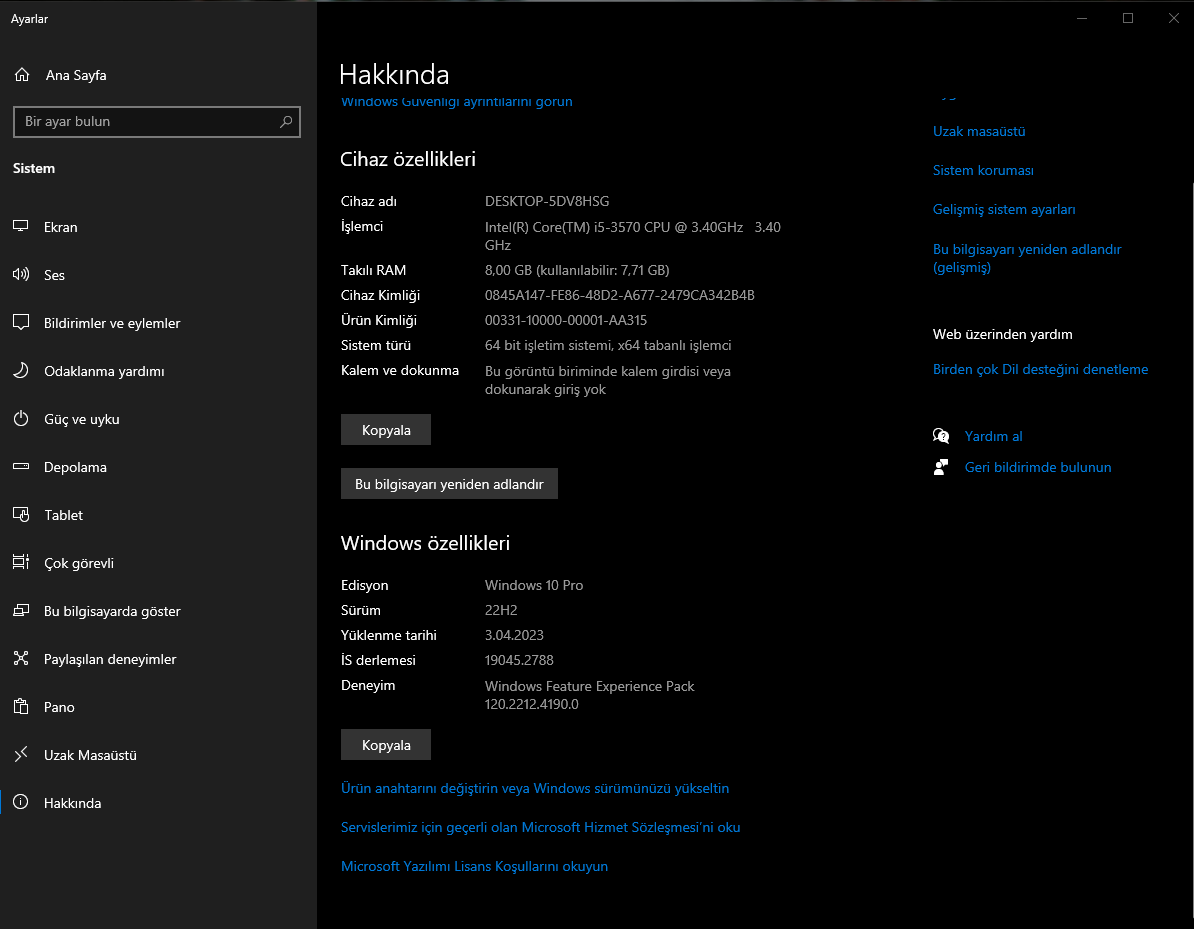Click the search magnifier icon
Viewport: 1194px width, 929px height.
pyautogui.click(x=286, y=122)
